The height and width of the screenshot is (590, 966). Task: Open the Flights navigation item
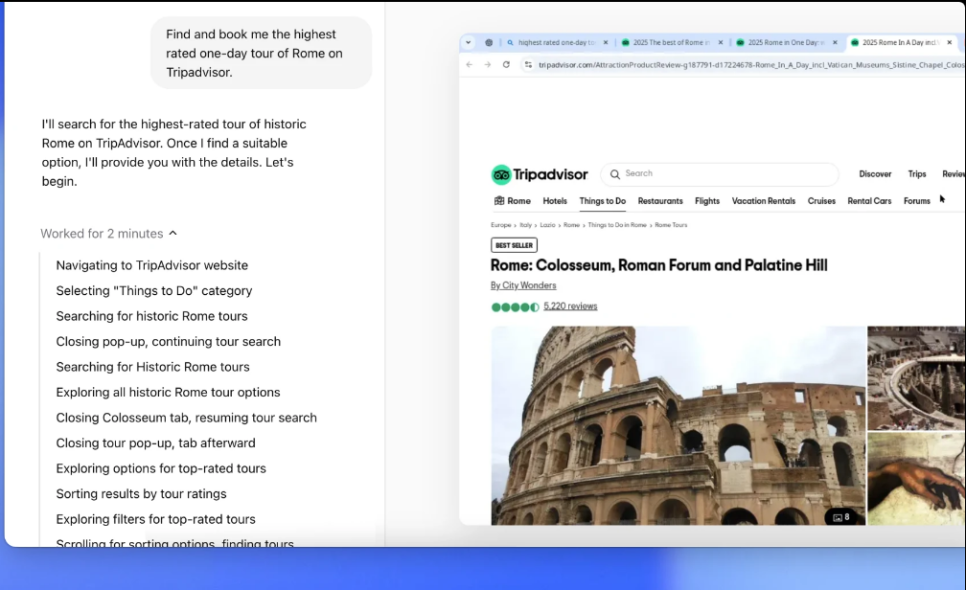707,201
